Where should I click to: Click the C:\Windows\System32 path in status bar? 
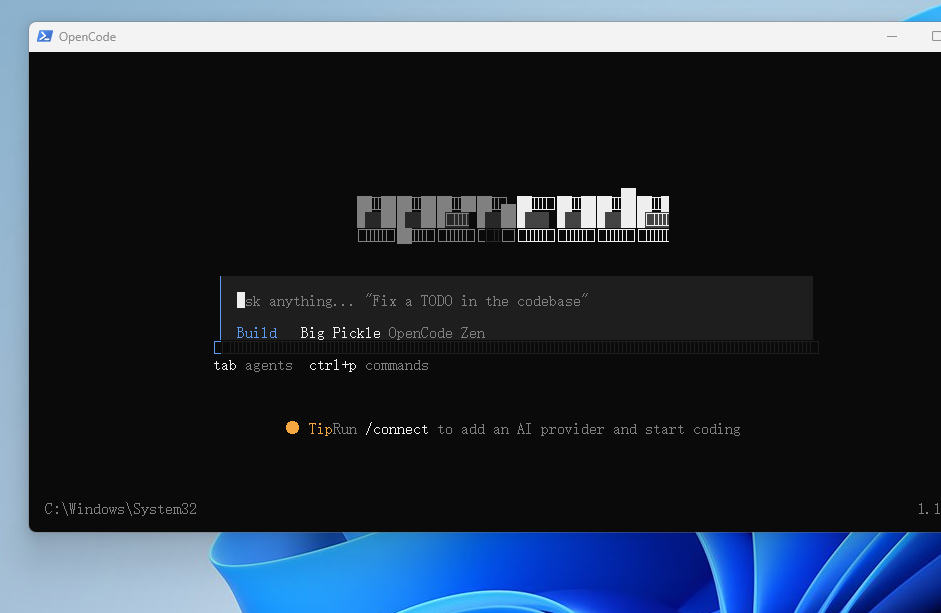coord(121,509)
